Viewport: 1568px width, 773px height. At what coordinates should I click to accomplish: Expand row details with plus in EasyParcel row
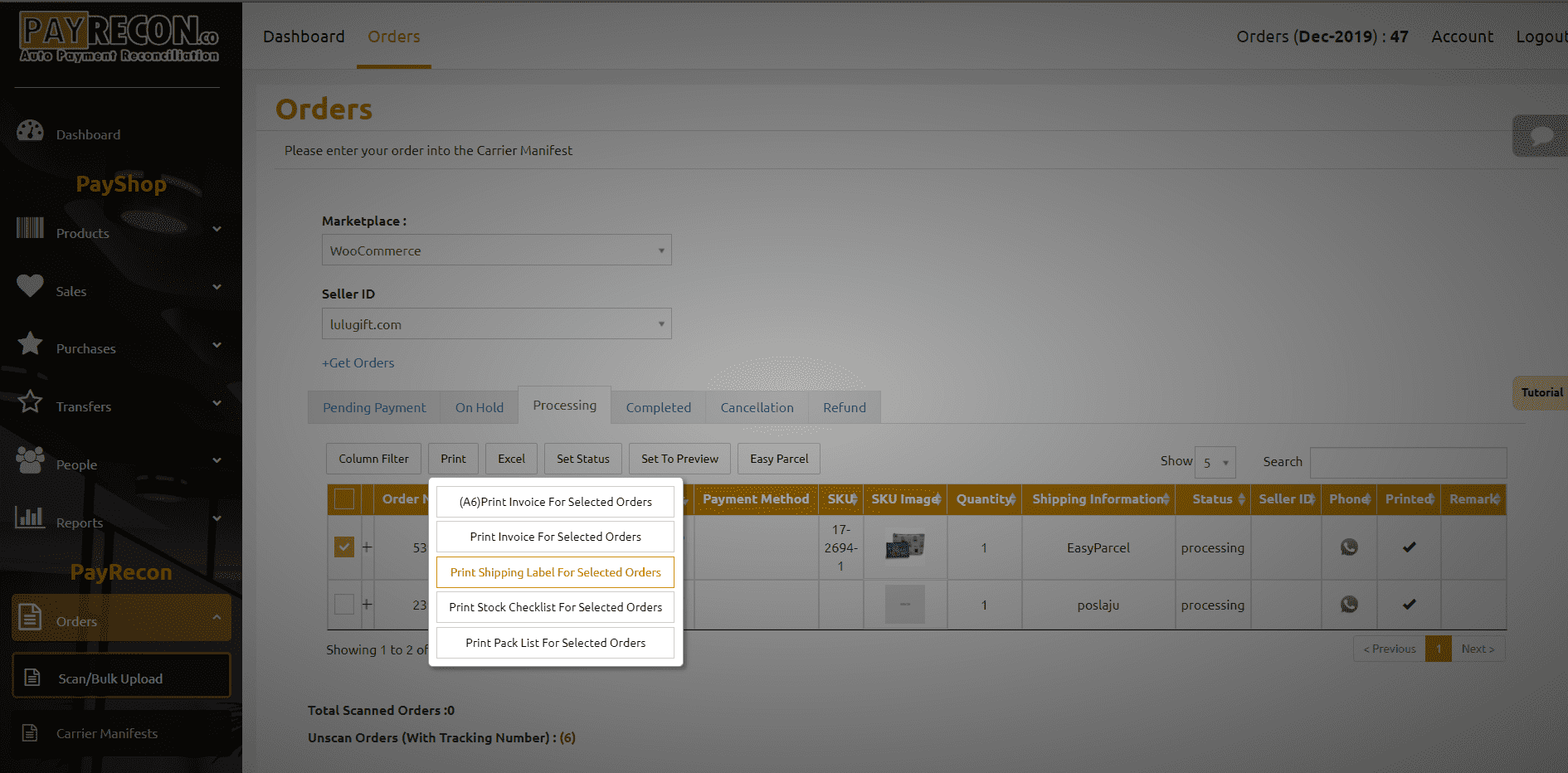(x=367, y=547)
